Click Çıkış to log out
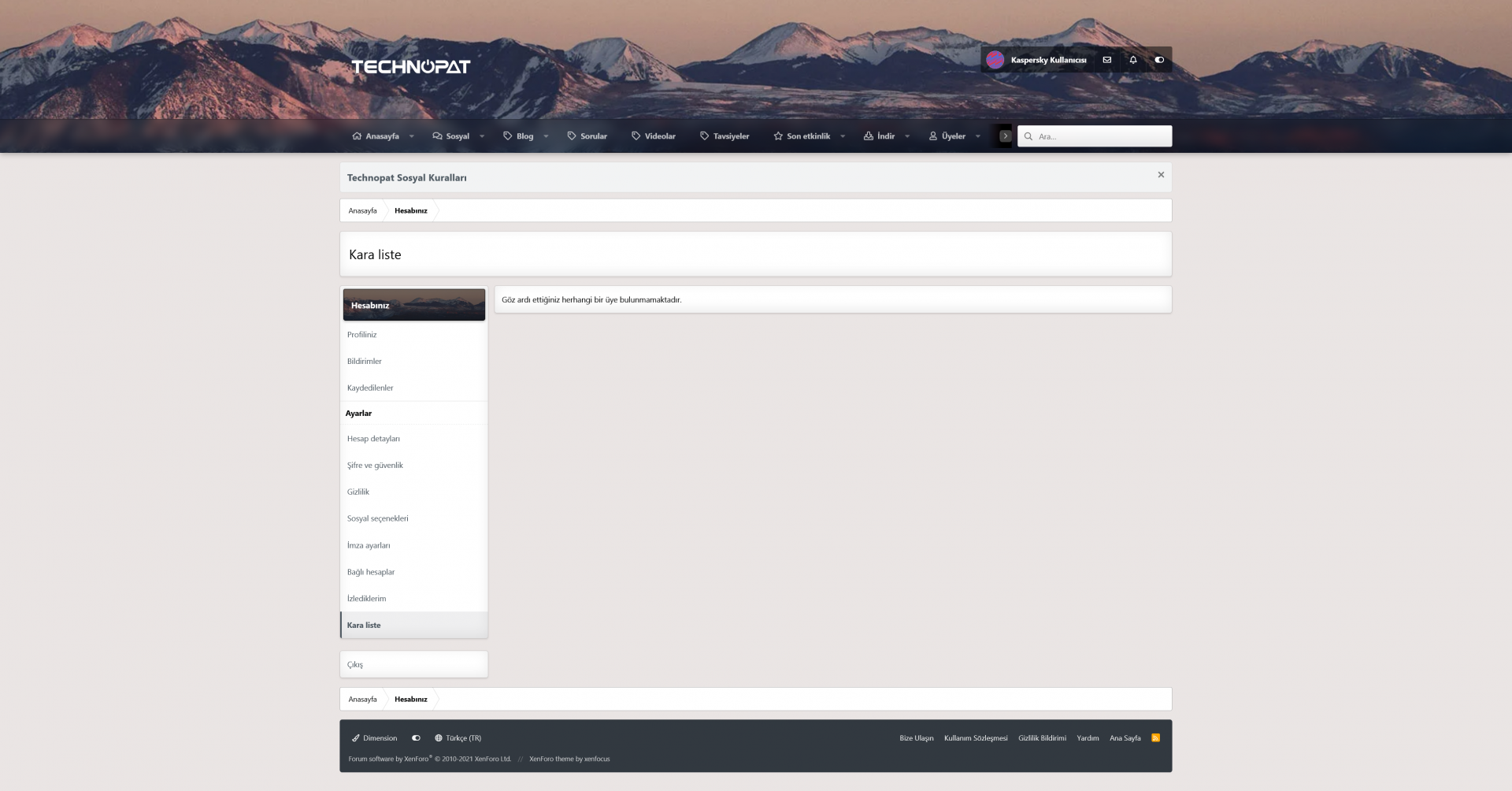 414,665
